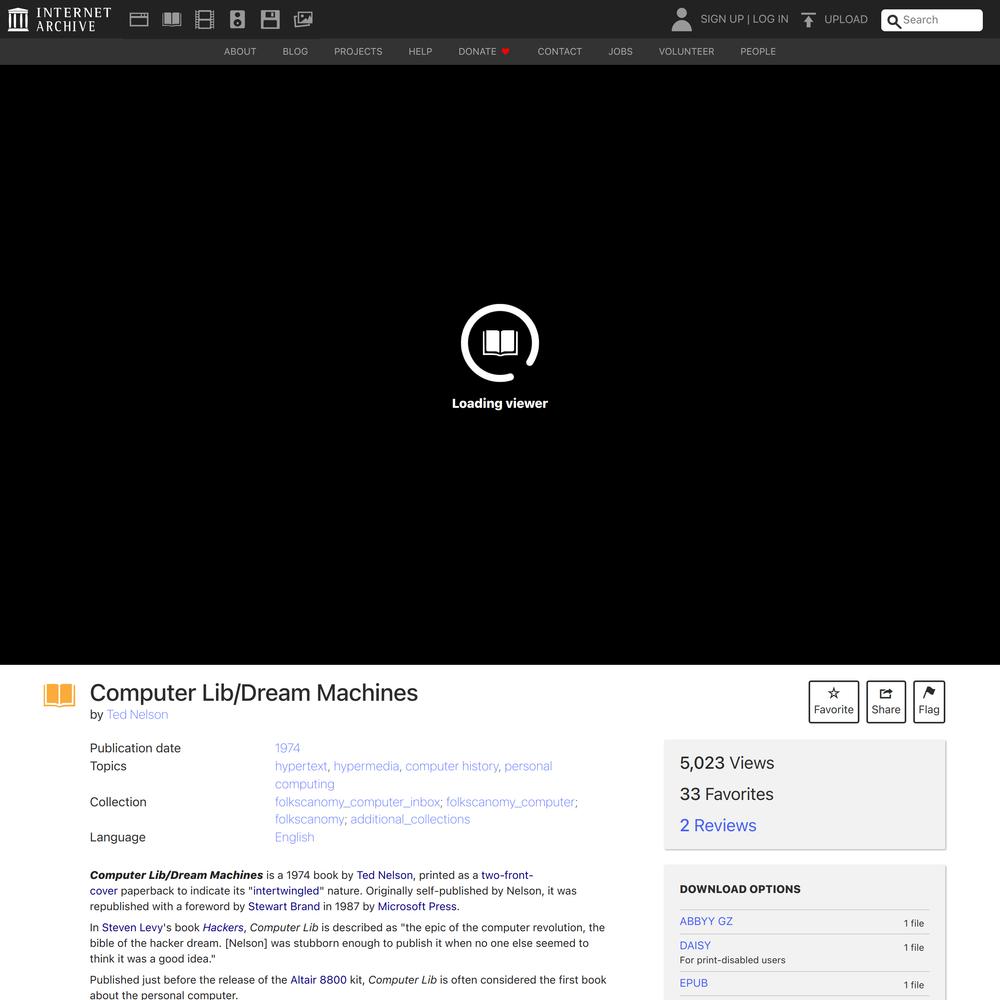
Task: Open the Stewart Brand link
Action: pos(284,906)
